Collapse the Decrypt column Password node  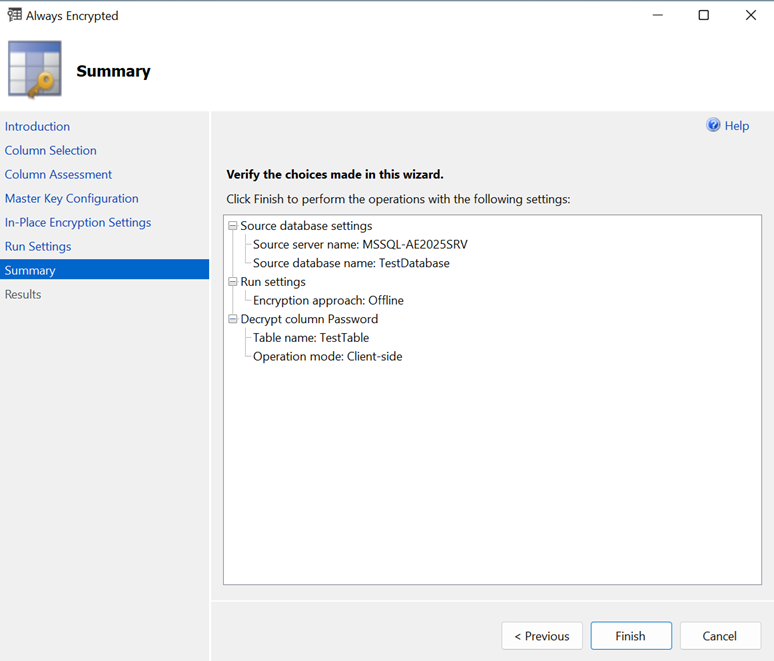(x=233, y=320)
